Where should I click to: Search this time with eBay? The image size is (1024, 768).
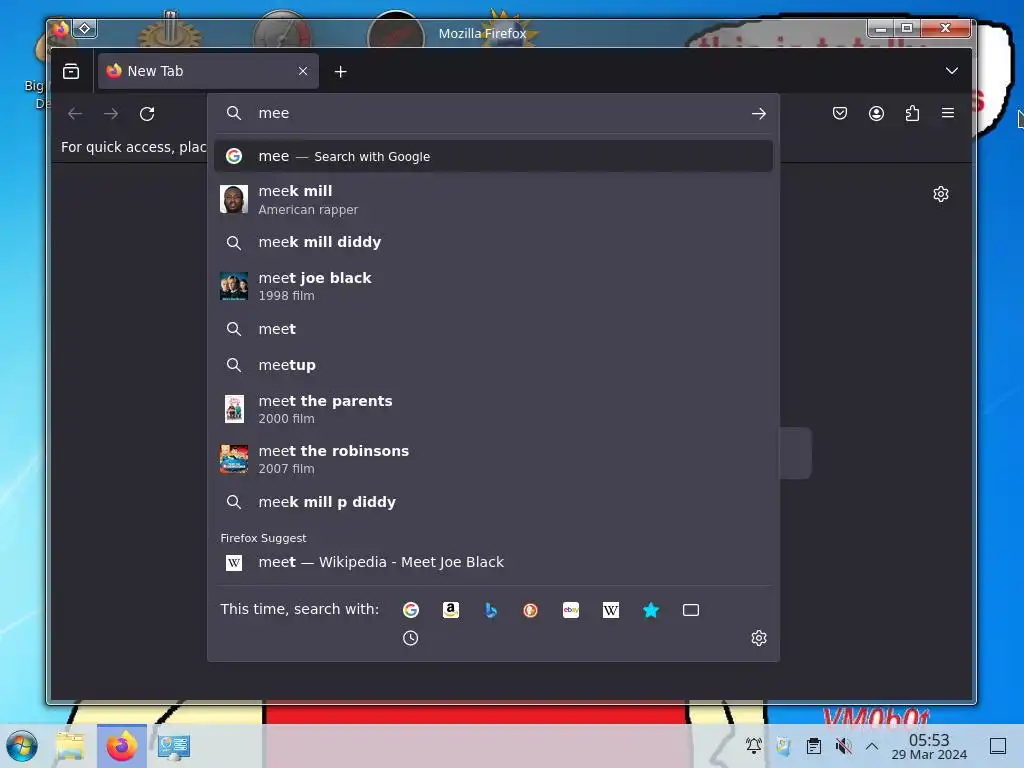[x=571, y=610]
